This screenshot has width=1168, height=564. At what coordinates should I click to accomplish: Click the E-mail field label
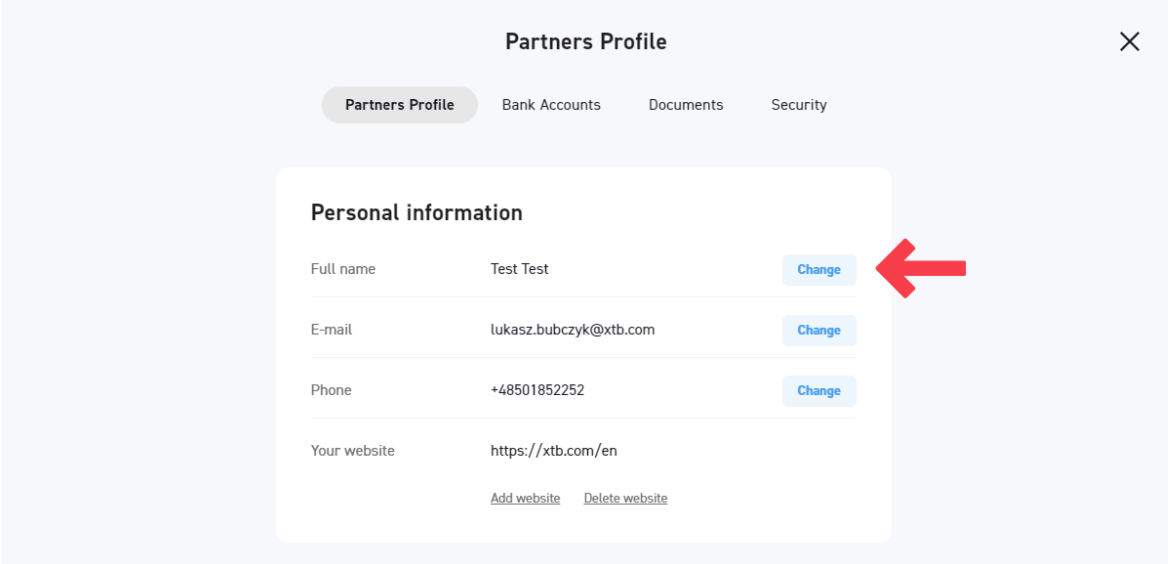coord(331,330)
